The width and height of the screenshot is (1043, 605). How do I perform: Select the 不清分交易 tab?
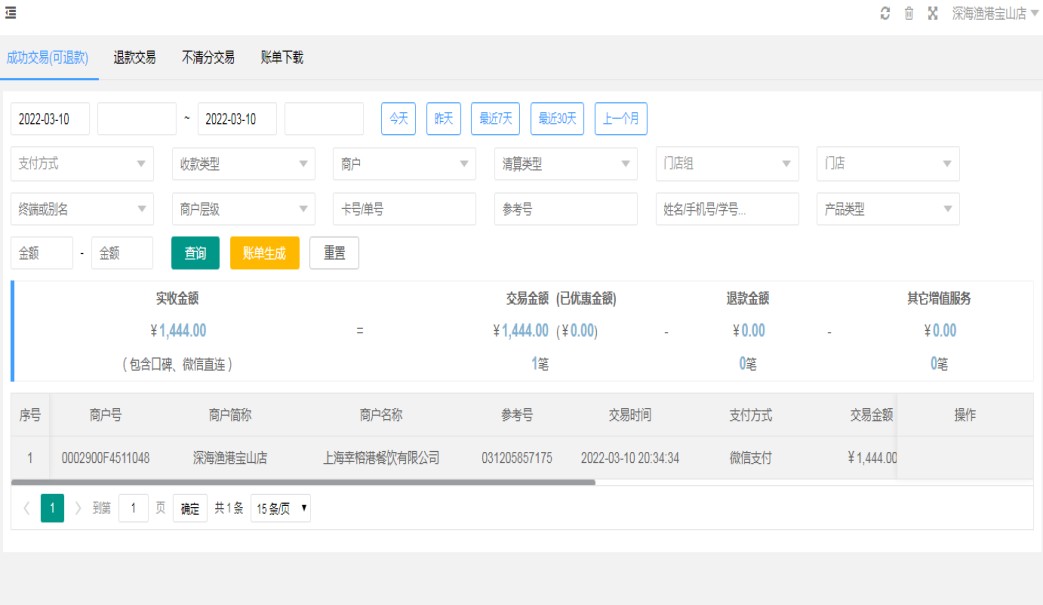click(208, 58)
